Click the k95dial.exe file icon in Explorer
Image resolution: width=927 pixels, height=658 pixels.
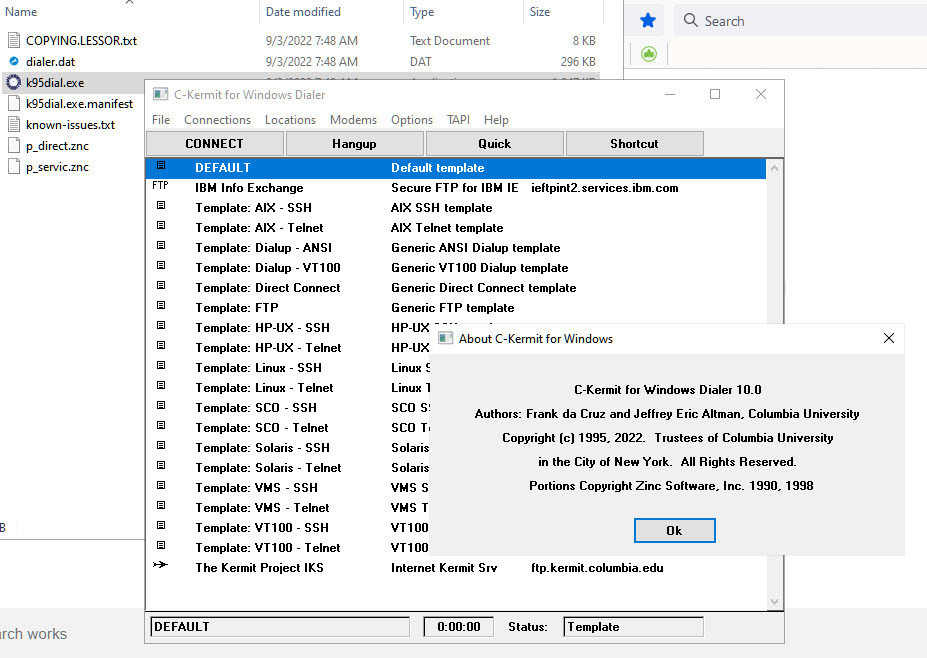coord(14,82)
